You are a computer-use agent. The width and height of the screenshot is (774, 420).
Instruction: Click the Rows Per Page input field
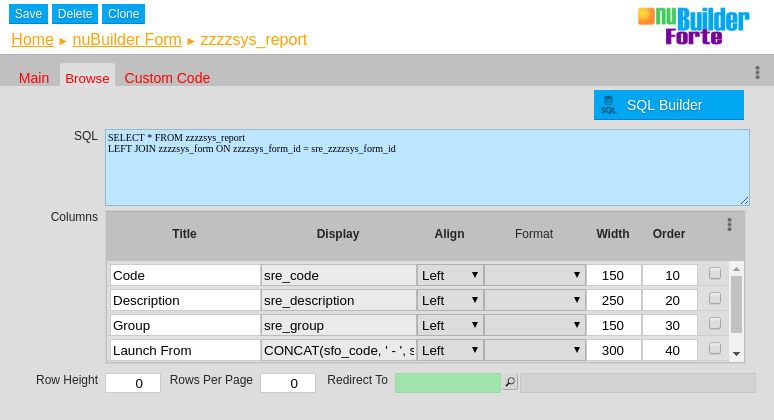click(x=288, y=383)
